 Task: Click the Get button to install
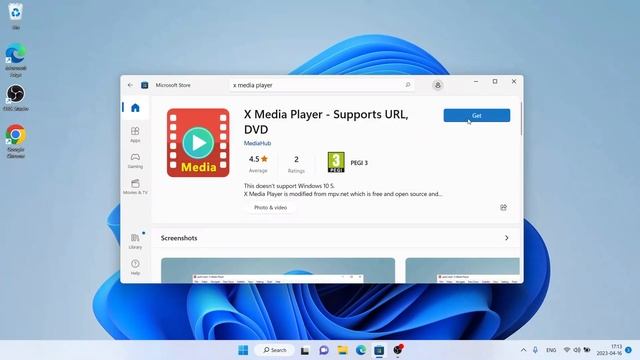pos(476,116)
